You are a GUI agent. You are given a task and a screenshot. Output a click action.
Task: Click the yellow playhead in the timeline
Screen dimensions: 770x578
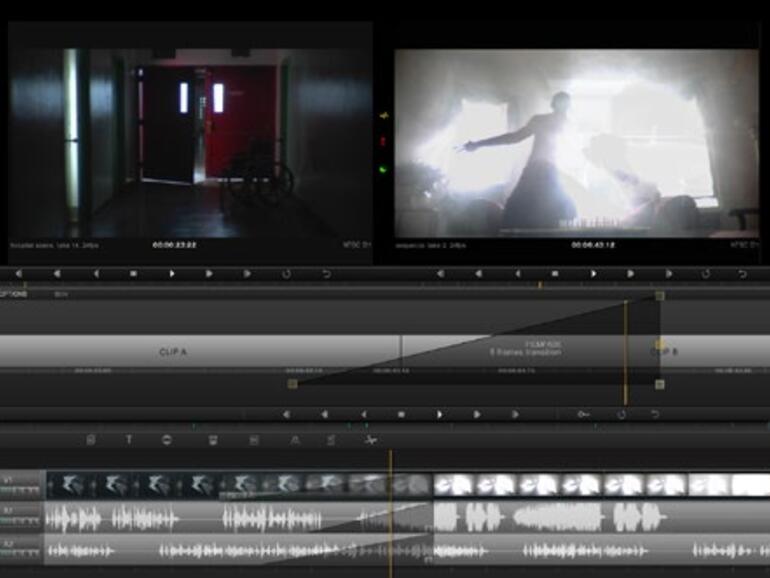[391, 514]
